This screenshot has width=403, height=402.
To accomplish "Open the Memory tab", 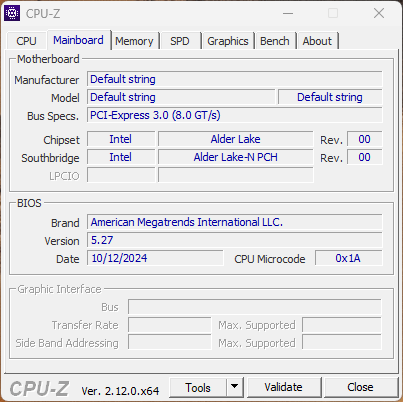I will tap(134, 41).
